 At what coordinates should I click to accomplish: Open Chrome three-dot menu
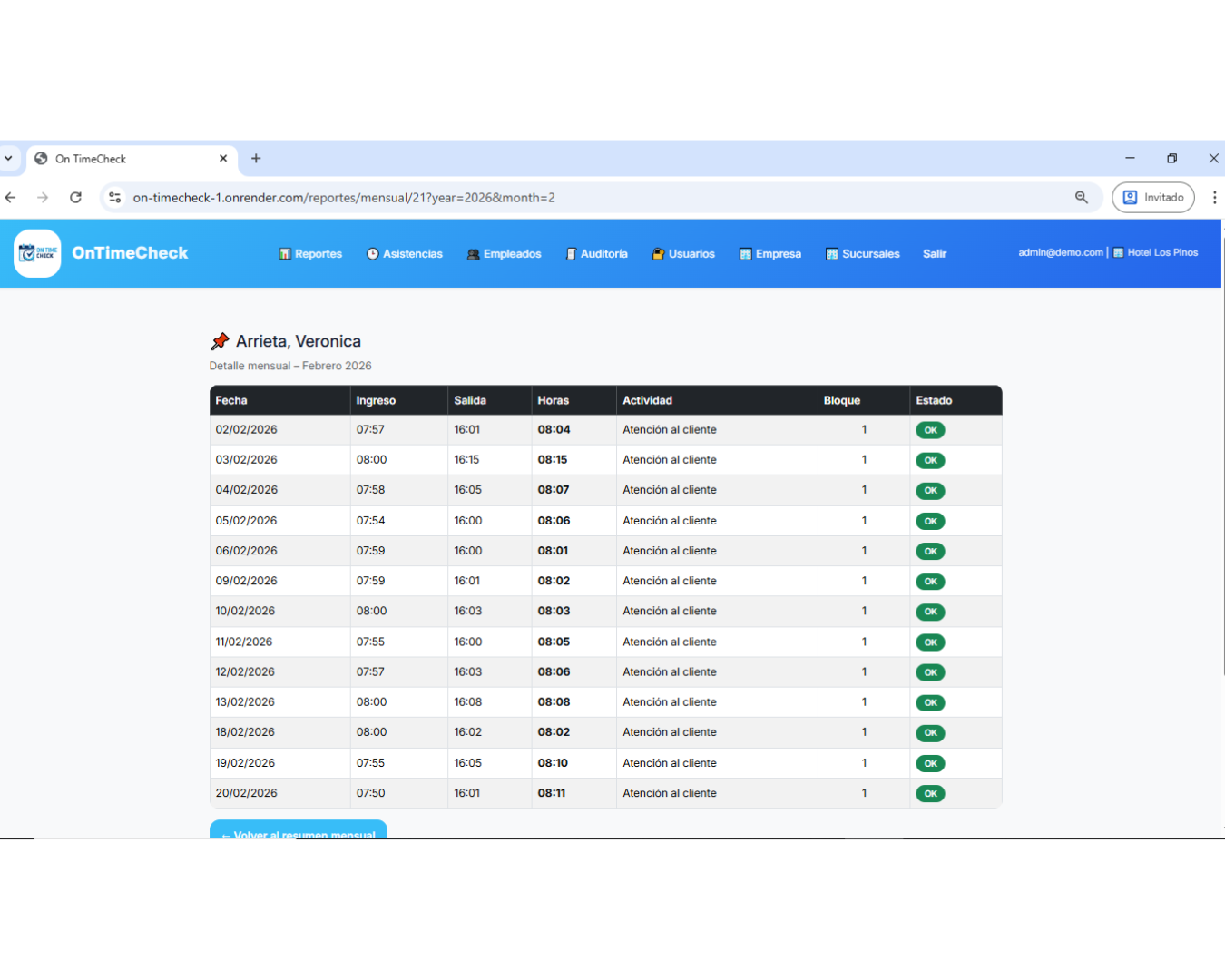point(1214,198)
